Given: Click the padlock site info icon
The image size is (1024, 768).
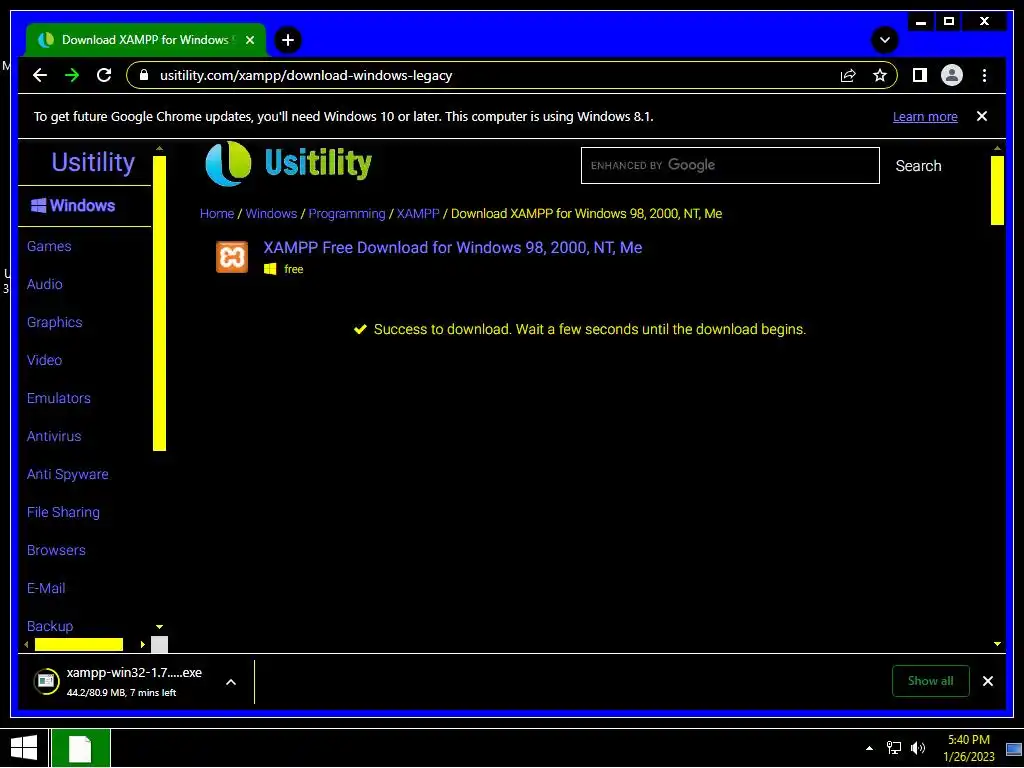Looking at the screenshot, I should pos(144,75).
